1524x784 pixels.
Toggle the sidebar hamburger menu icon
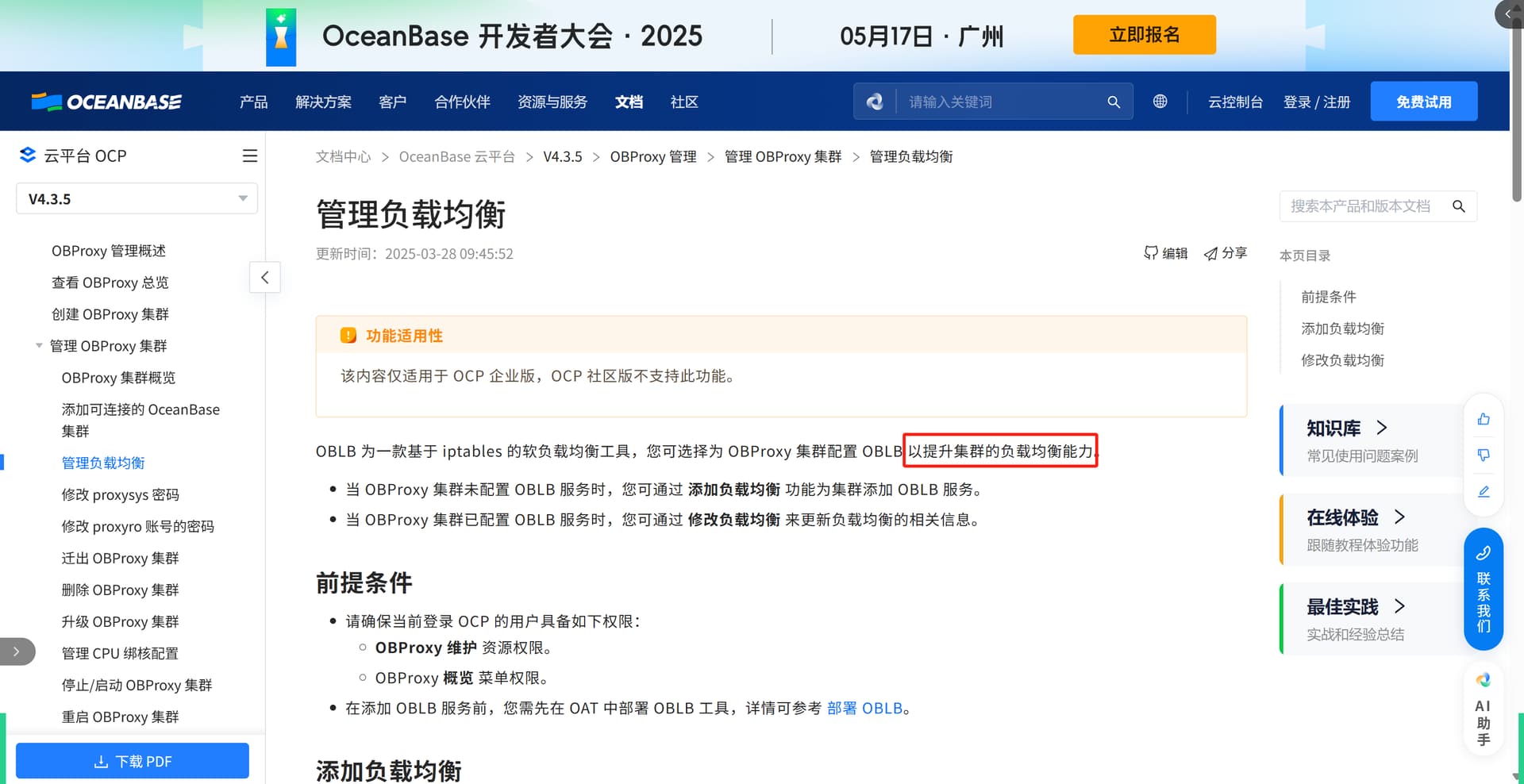(249, 156)
